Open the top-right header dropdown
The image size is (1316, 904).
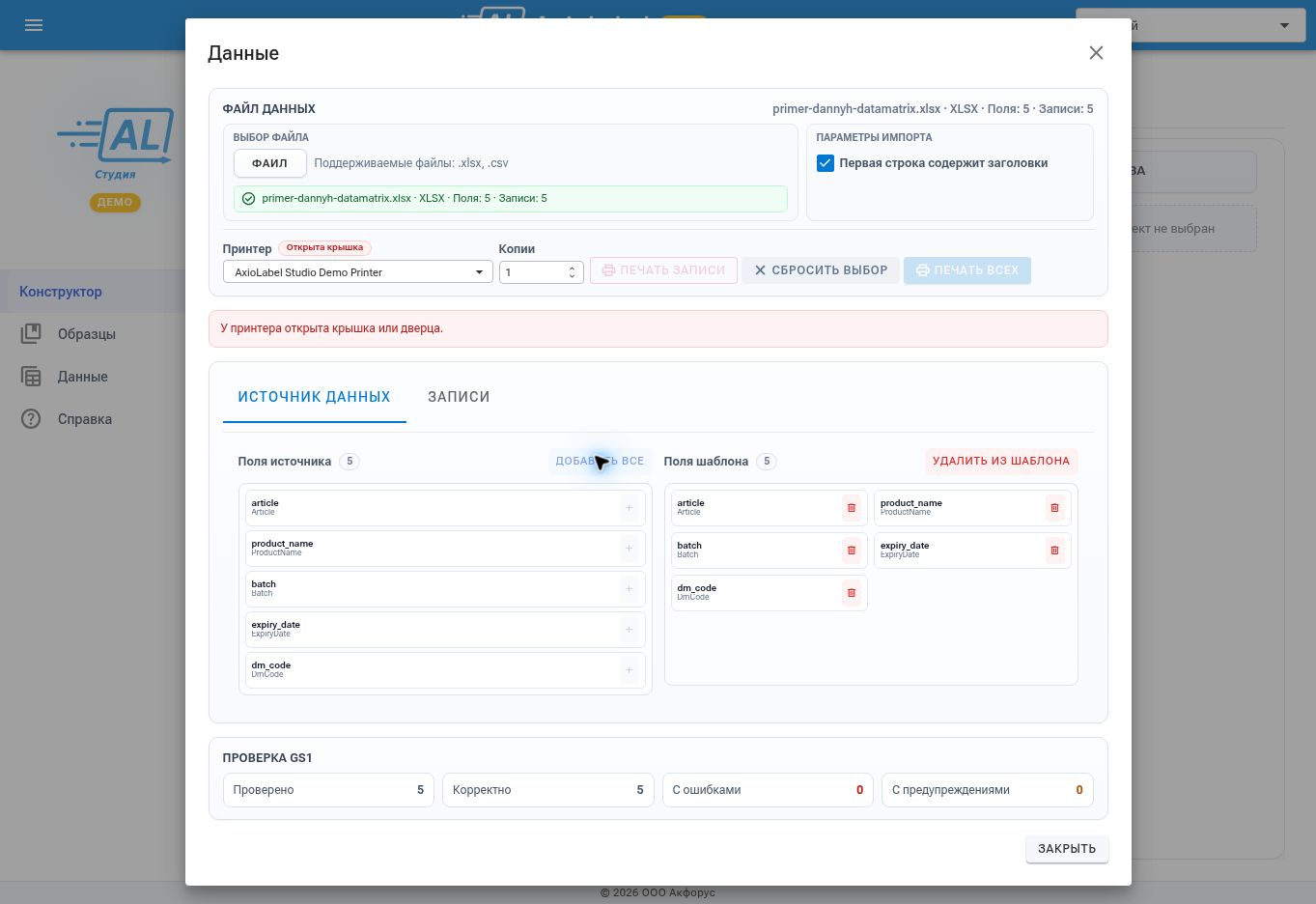[x=1190, y=25]
